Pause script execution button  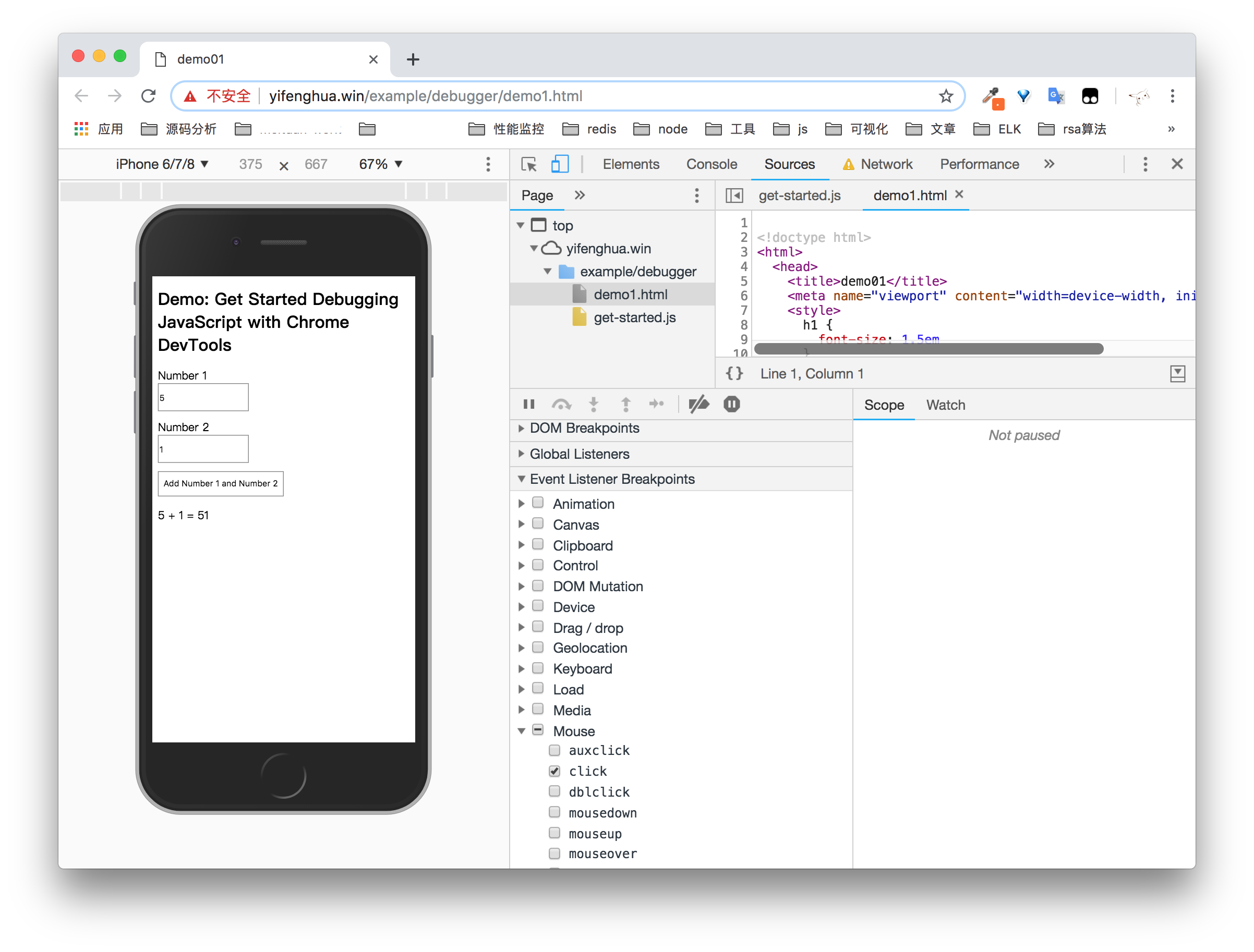coord(529,404)
